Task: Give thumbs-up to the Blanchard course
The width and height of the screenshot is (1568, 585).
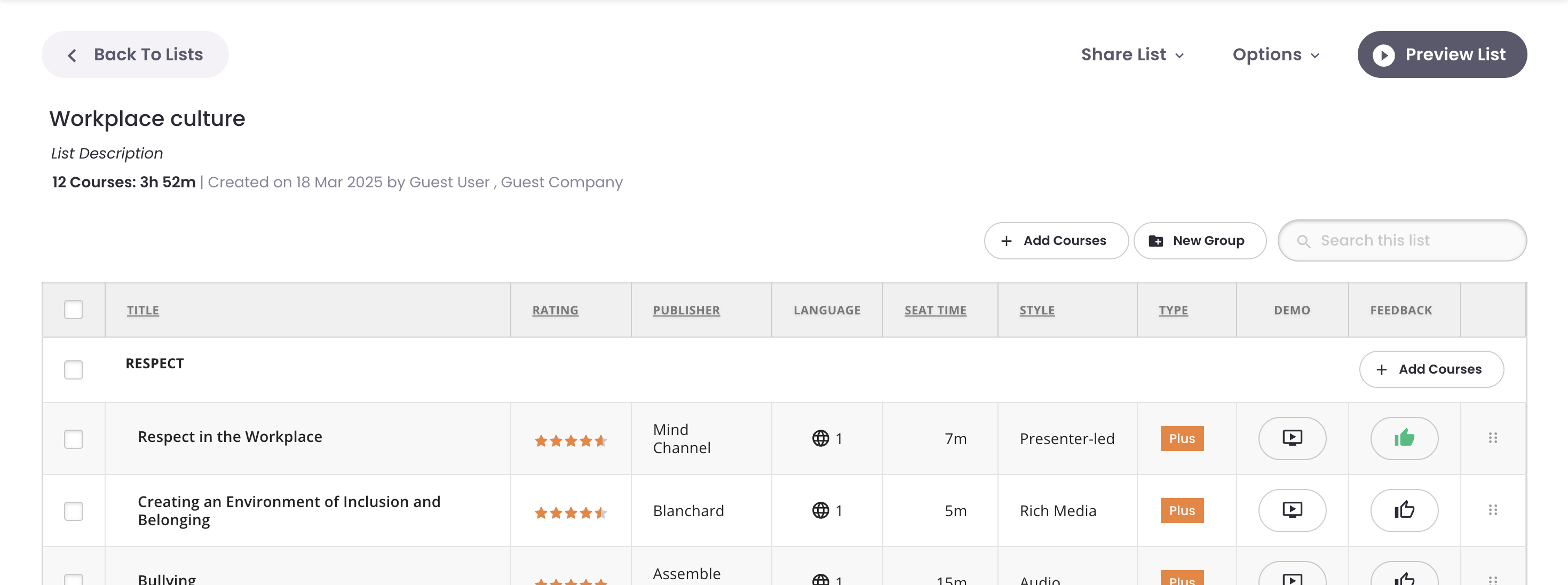Action: (x=1404, y=510)
